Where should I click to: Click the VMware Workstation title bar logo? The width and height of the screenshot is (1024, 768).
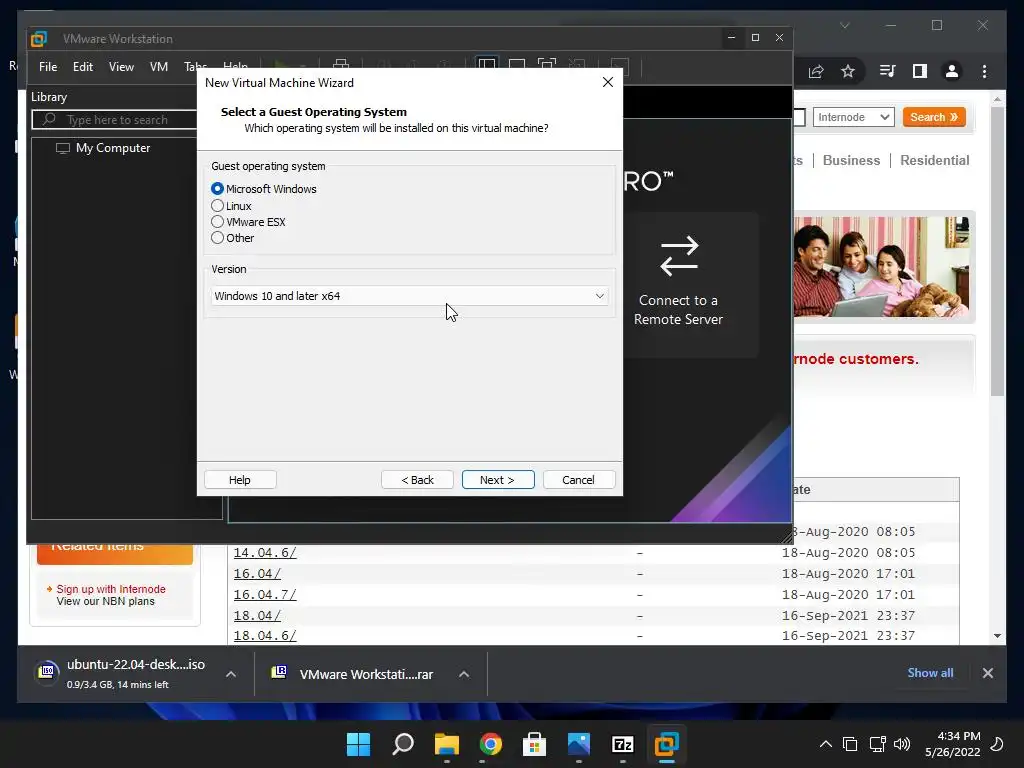click(39, 39)
